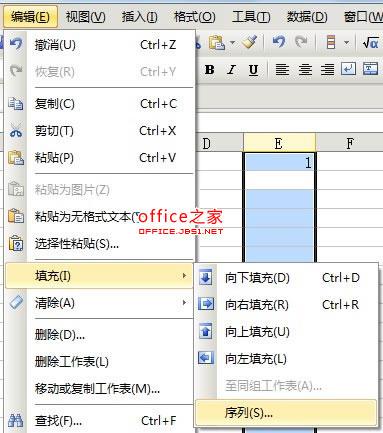This screenshot has height=433, width=383.
Task: Select 向下填充(D) in fill submenu
Action: (x=286, y=278)
